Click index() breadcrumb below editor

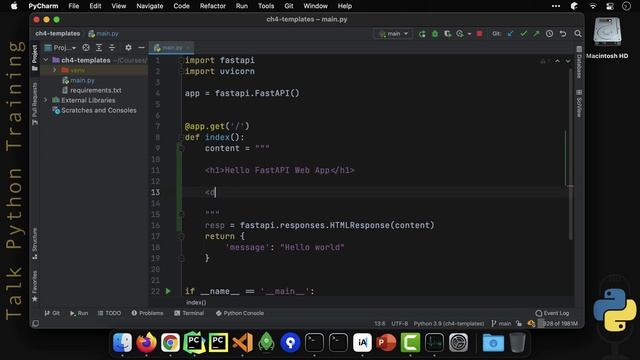click(196, 302)
